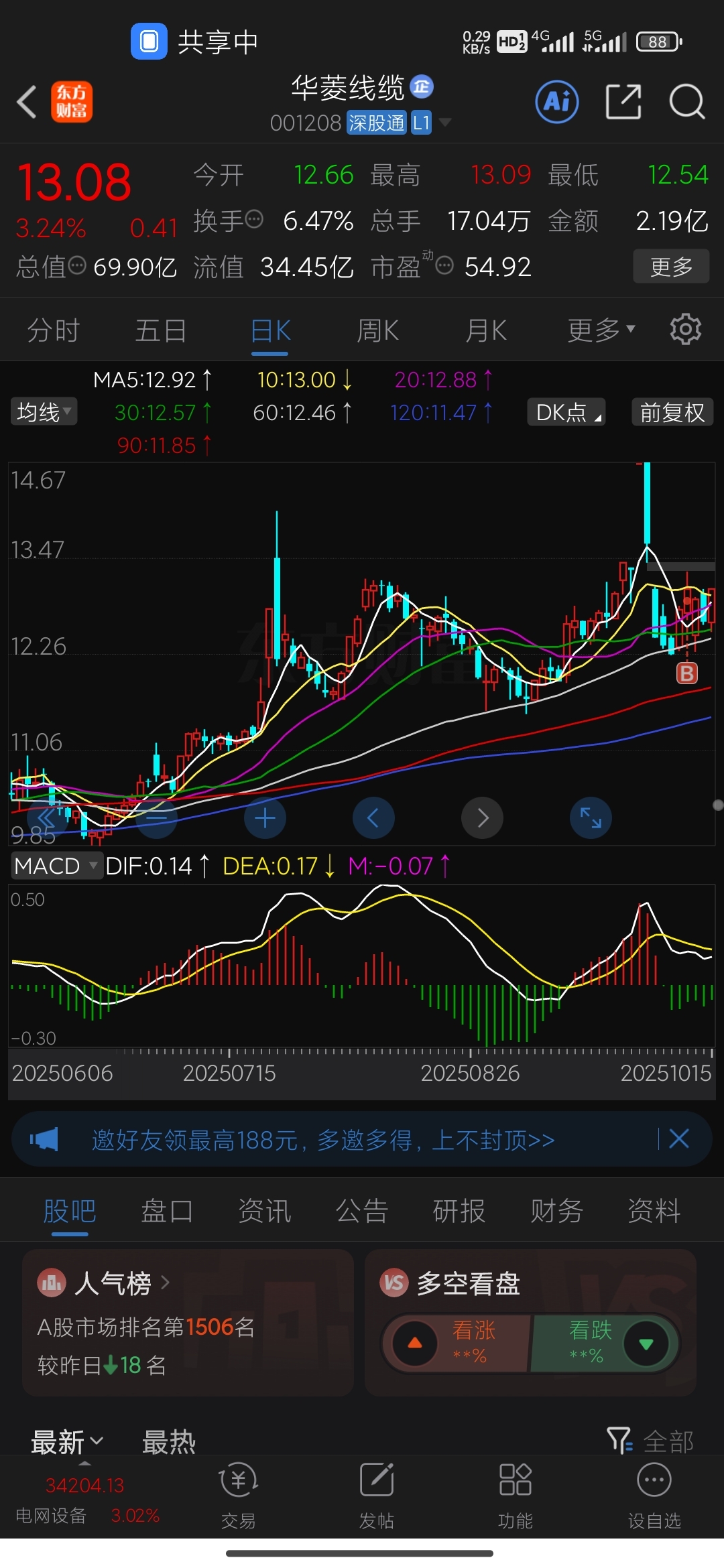Close the invite friends banner
Image resolution: width=724 pixels, height=1568 pixels.
(x=679, y=1138)
